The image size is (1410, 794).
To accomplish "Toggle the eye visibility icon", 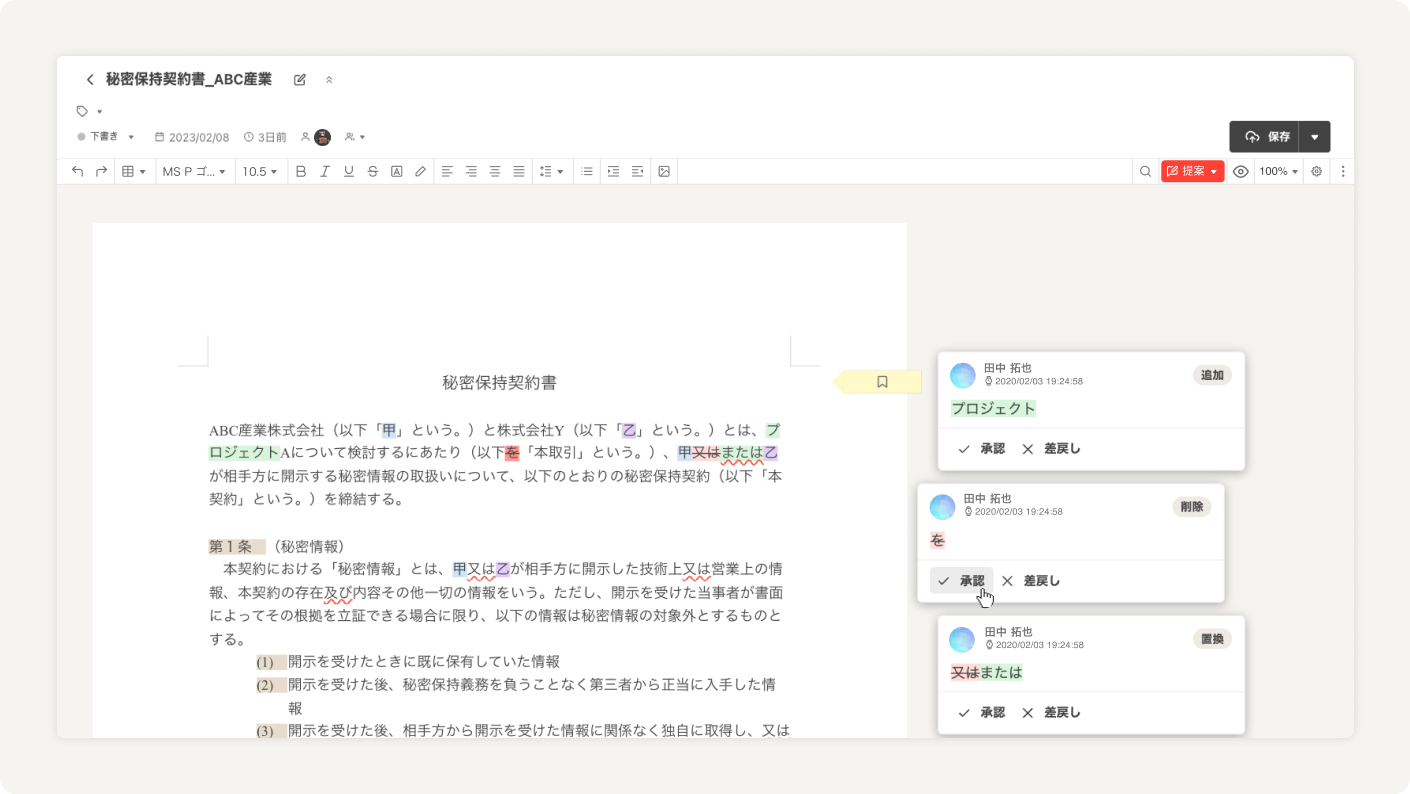I will 1240,172.
